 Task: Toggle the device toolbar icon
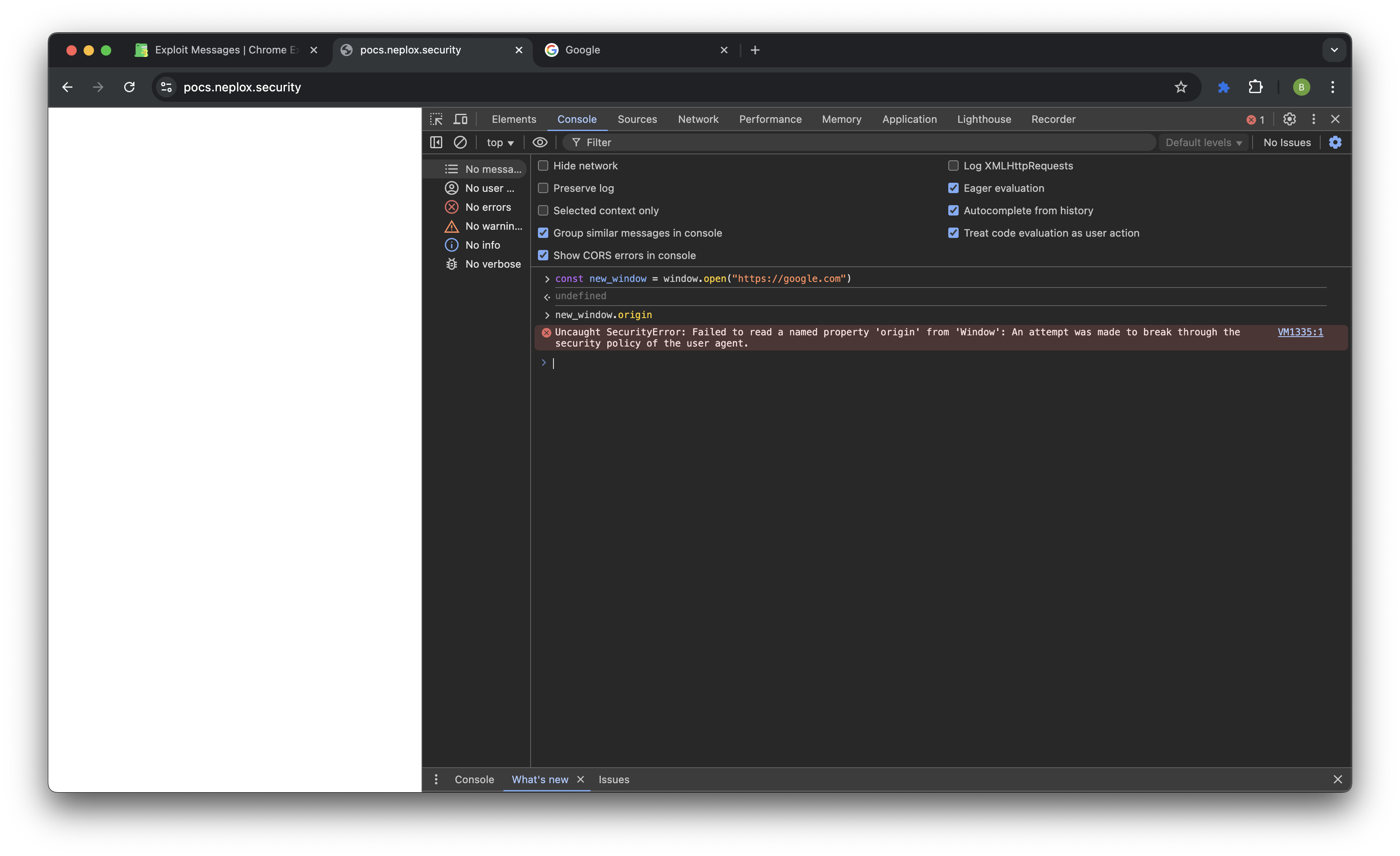tap(460, 119)
